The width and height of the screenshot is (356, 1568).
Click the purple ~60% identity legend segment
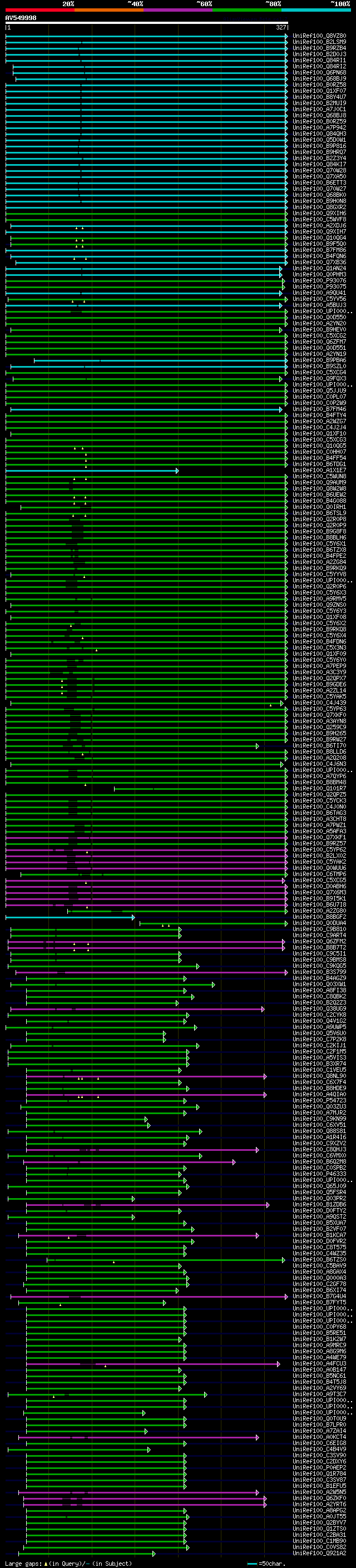(179, 11)
